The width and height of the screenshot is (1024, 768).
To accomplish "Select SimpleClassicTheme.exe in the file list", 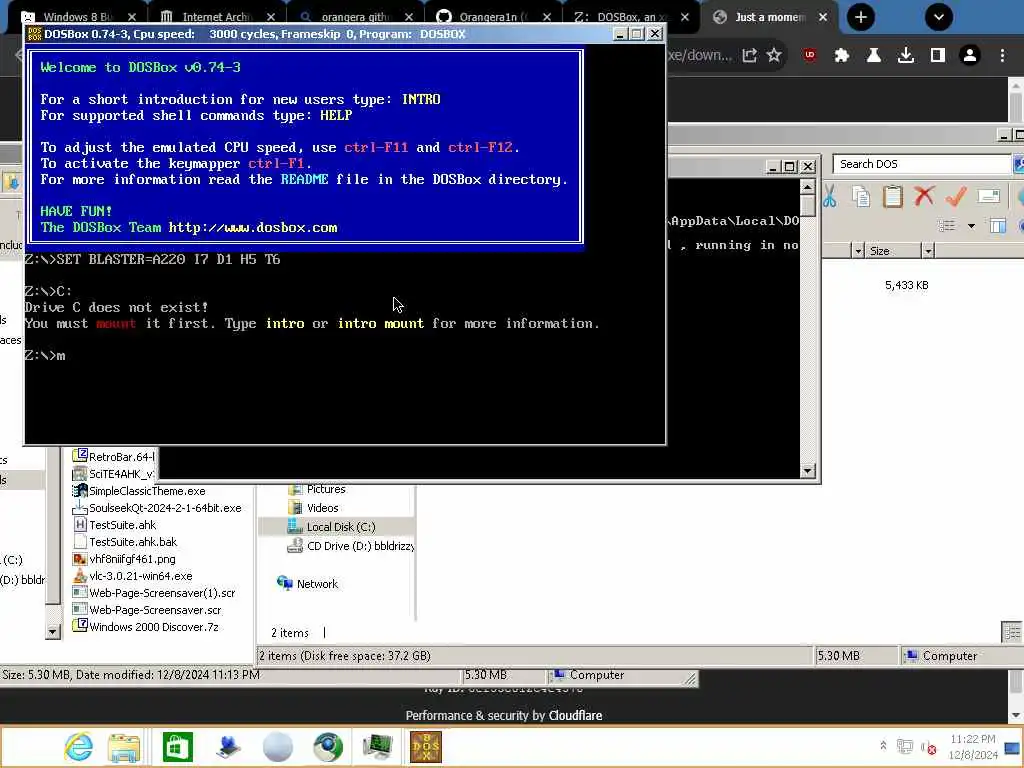I will (x=138, y=491).
